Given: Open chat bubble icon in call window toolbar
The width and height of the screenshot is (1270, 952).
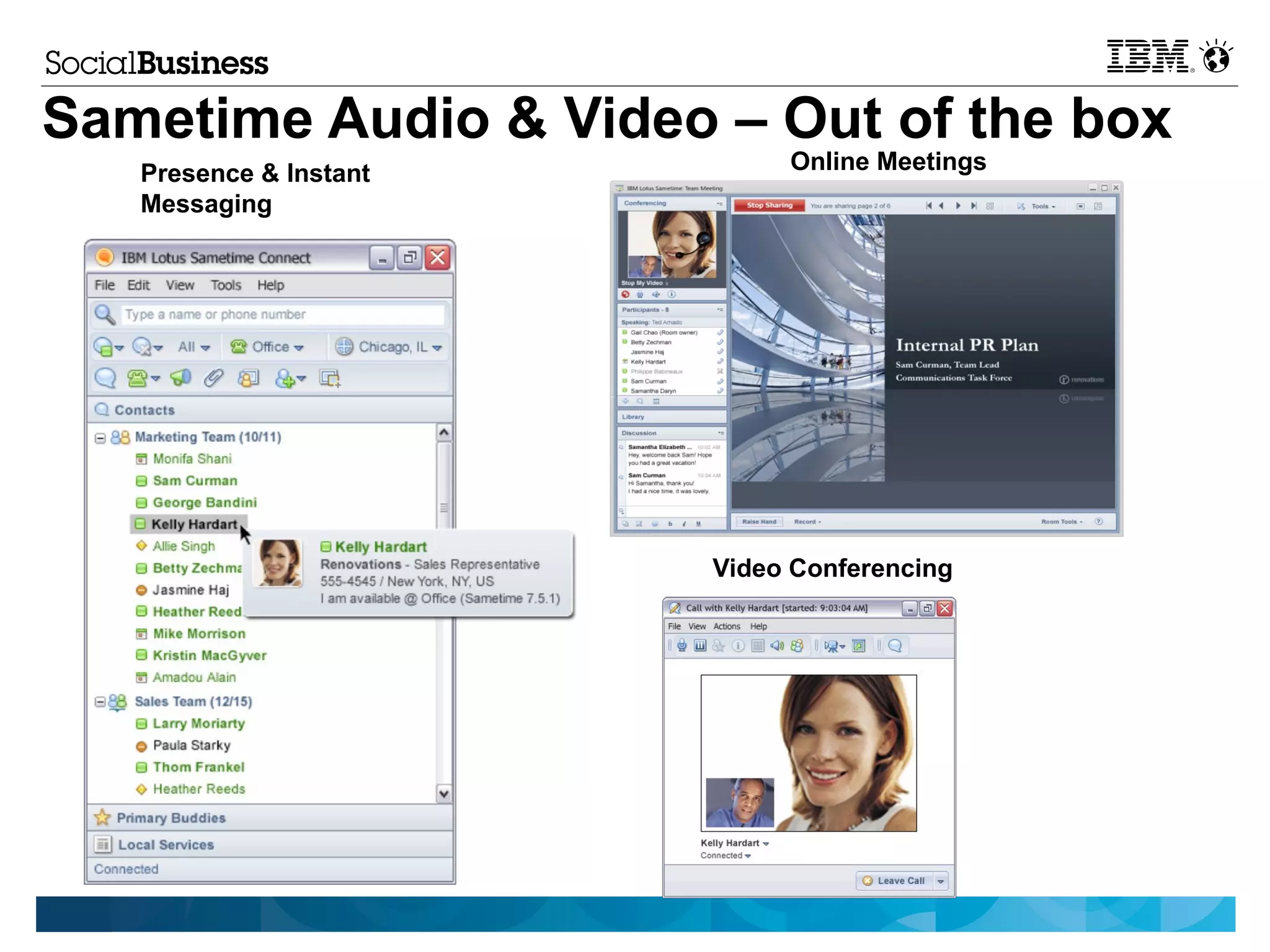Looking at the screenshot, I should pos(895,646).
